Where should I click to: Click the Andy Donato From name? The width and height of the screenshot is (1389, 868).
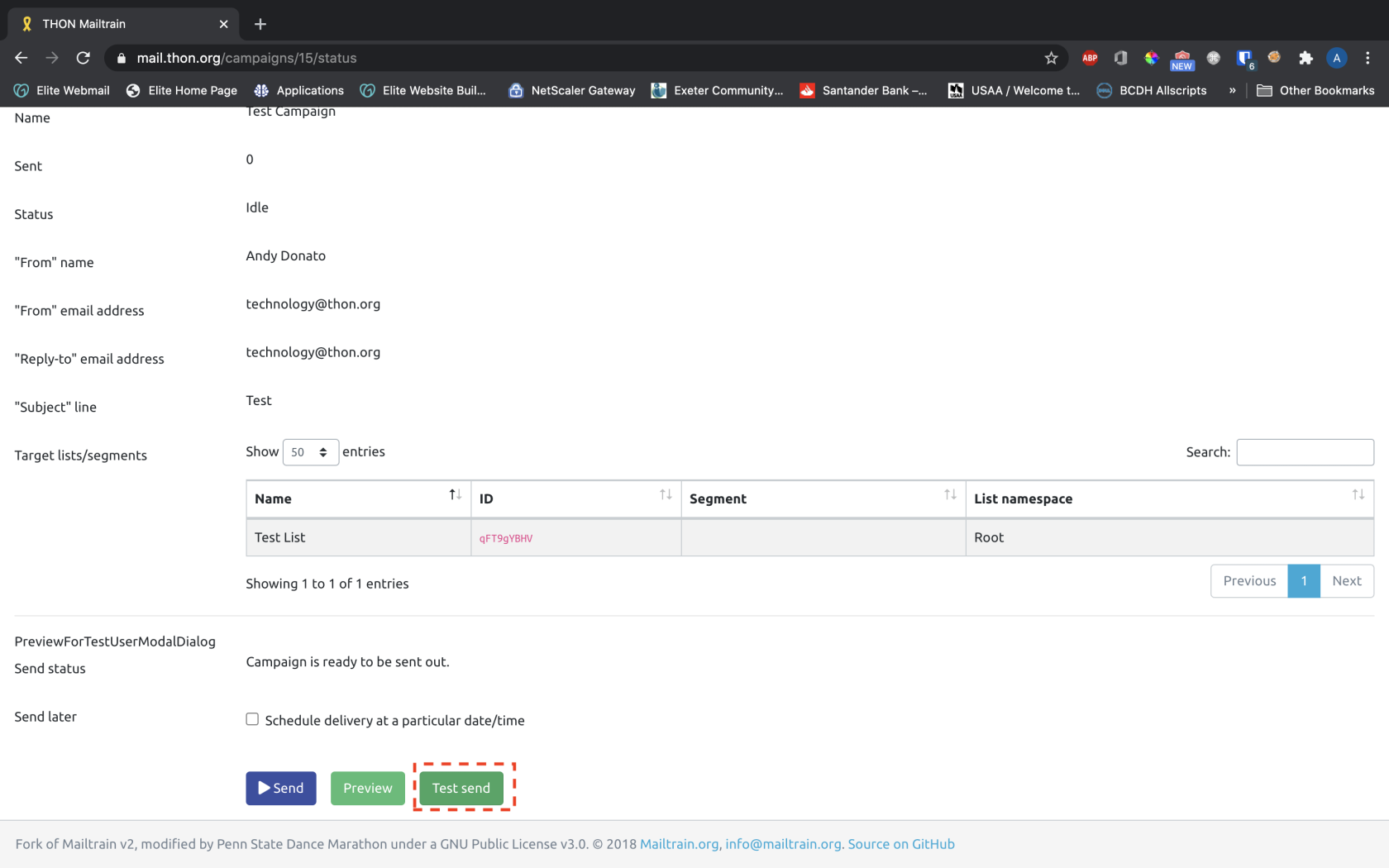(x=286, y=256)
